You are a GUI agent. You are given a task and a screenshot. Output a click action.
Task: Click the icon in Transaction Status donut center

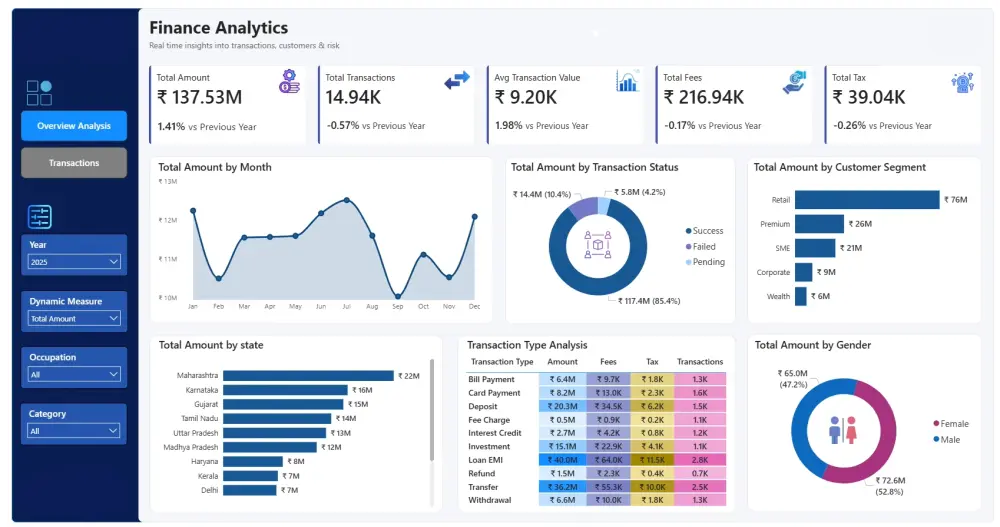pos(598,245)
